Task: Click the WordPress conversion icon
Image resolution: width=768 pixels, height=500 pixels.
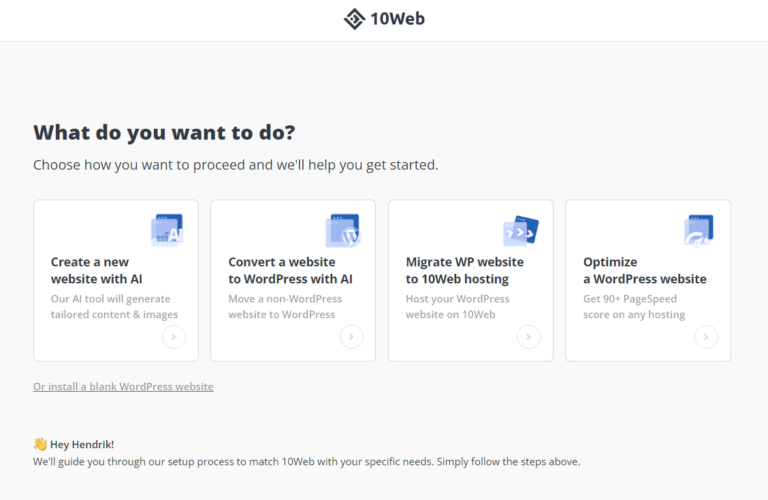Action: pyautogui.click(x=343, y=231)
